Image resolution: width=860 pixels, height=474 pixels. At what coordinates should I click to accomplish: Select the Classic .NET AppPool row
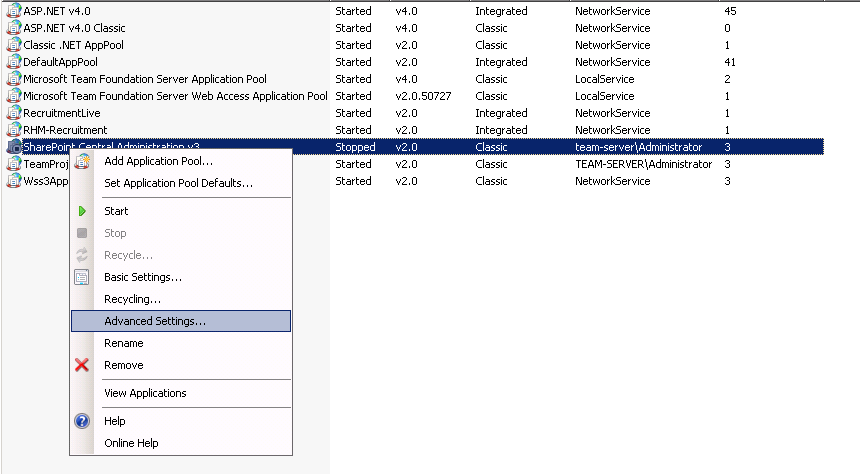point(74,45)
